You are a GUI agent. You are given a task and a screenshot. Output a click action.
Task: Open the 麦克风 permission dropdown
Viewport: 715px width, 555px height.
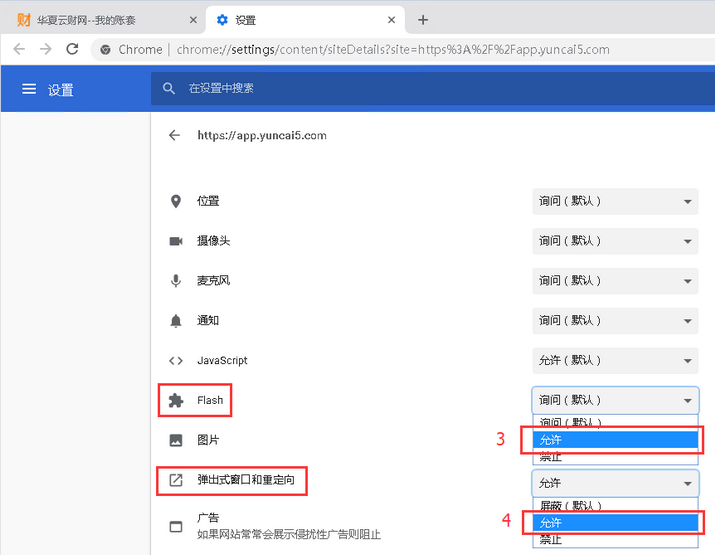[615, 281]
